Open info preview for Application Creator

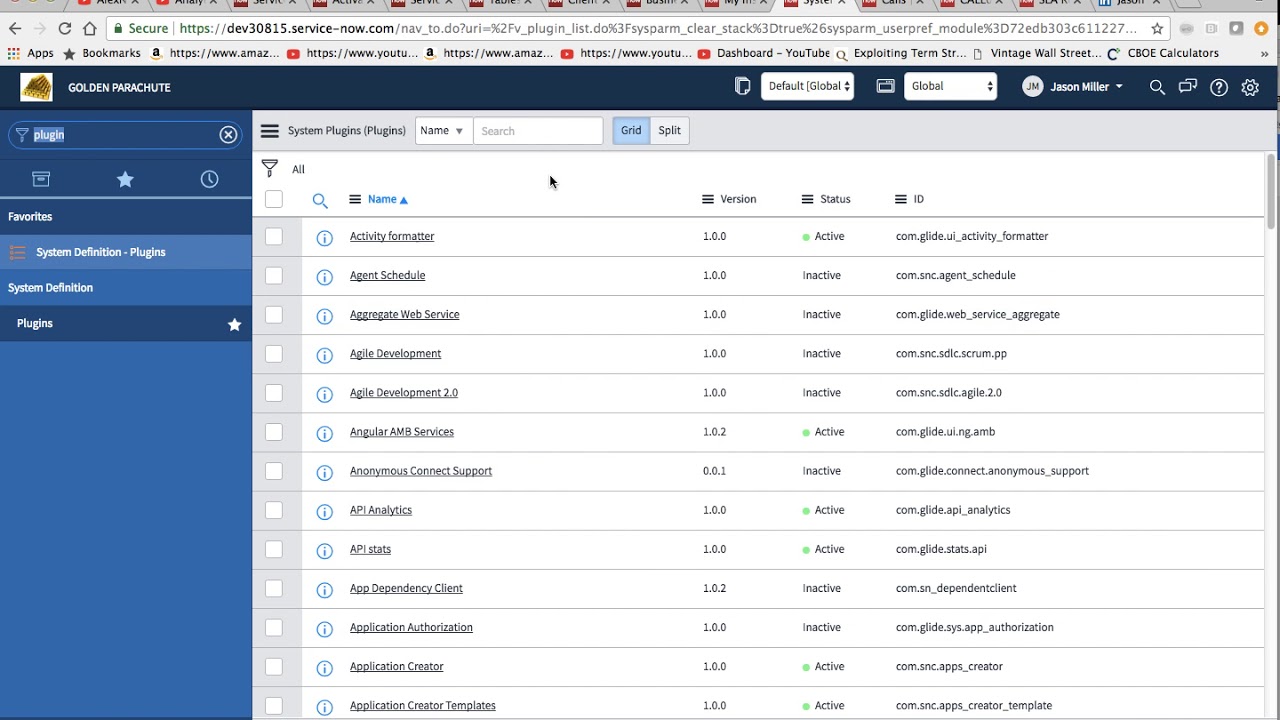tap(324, 668)
